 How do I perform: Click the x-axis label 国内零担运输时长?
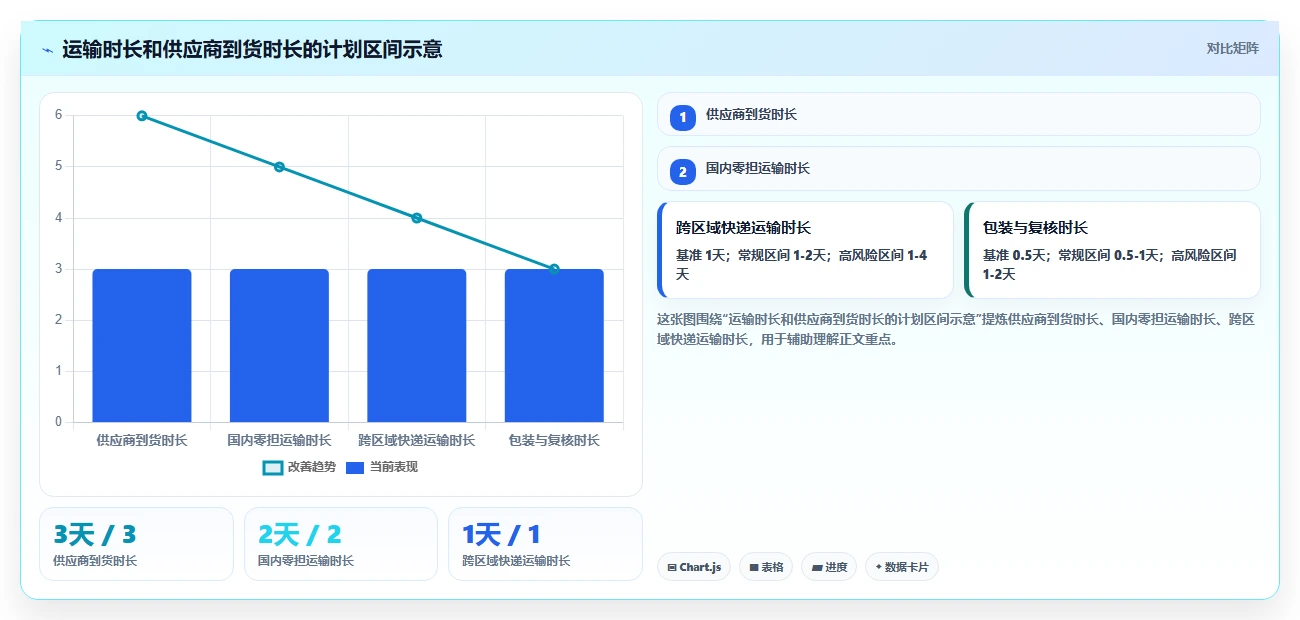279,440
